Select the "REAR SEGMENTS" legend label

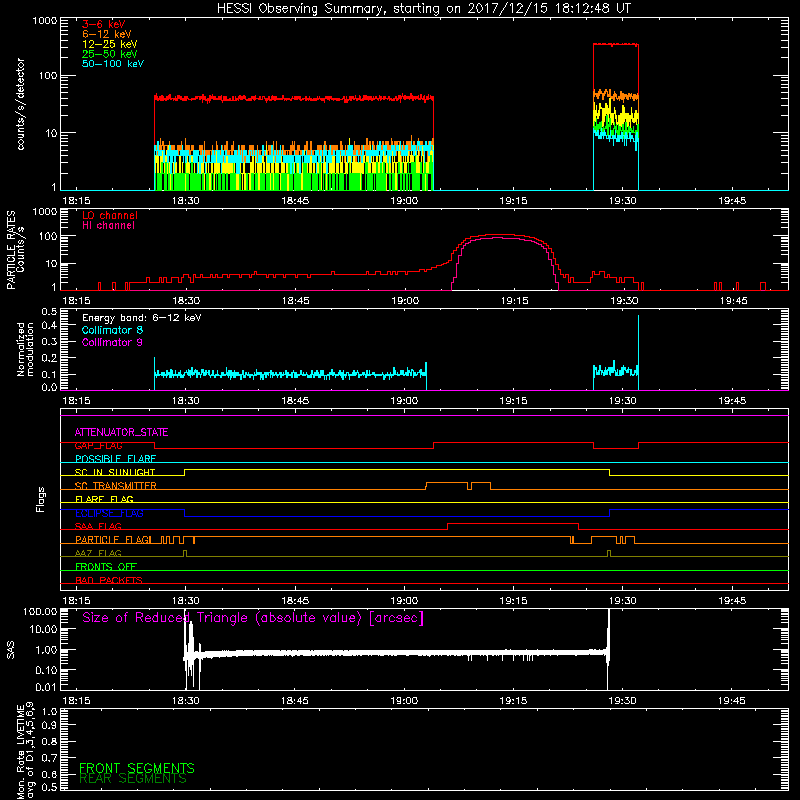[x=133, y=779]
